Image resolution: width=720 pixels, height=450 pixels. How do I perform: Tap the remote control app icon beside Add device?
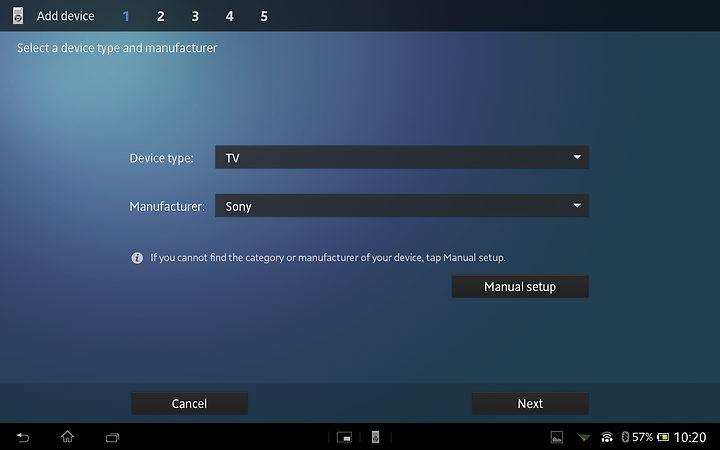tap(18, 16)
